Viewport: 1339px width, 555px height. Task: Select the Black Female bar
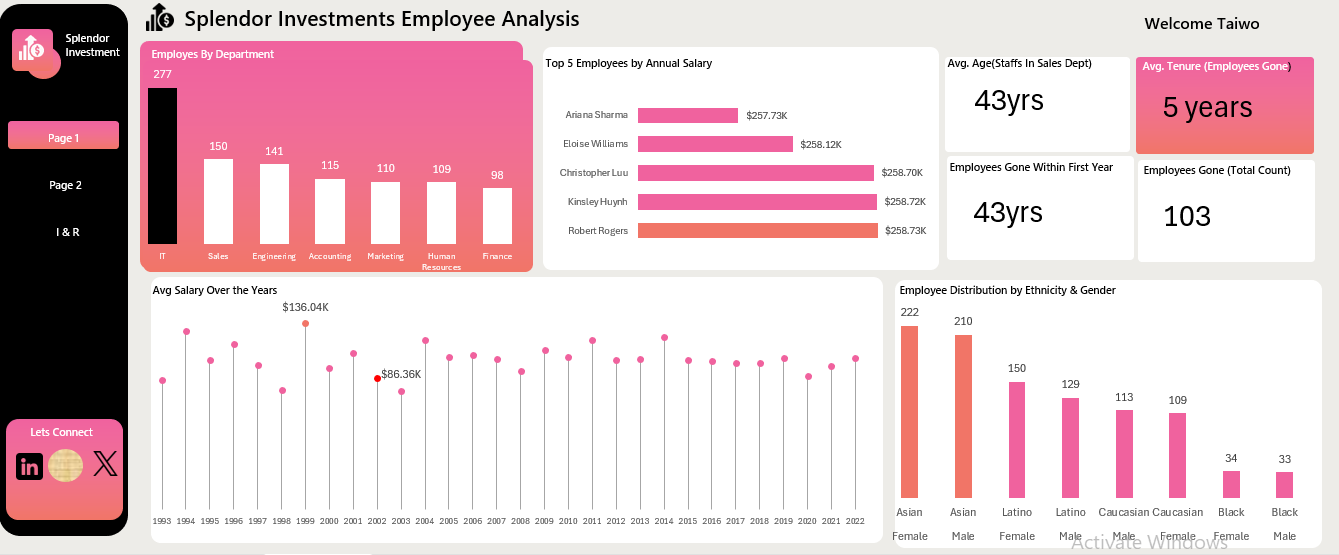1231,485
